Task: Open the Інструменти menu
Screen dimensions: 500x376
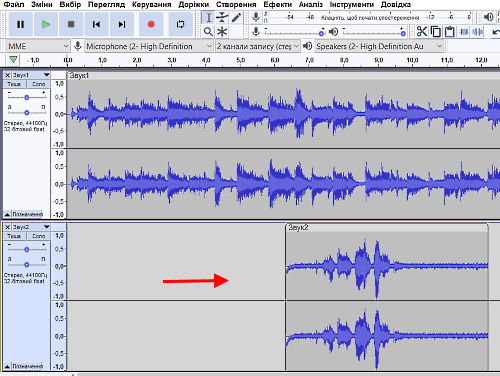Action: pyautogui.click(x=352, y=5)
